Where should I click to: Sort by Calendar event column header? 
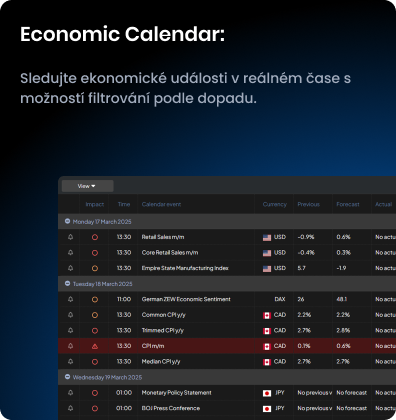tap(161, 204)
